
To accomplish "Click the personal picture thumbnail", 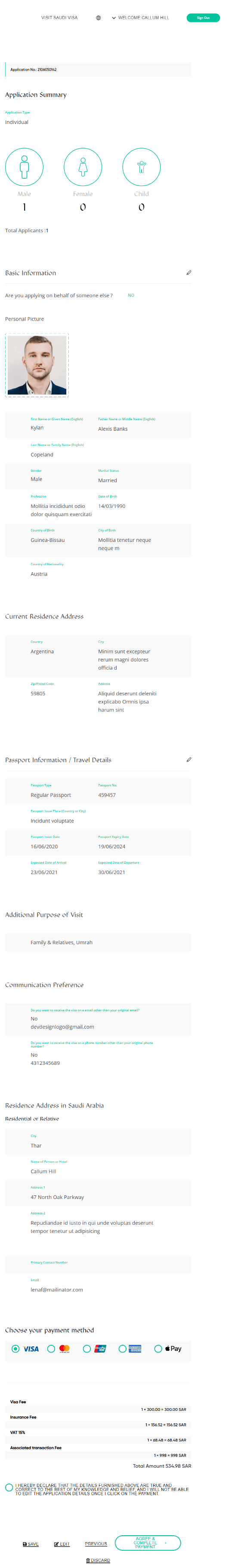I will [37, 365].
